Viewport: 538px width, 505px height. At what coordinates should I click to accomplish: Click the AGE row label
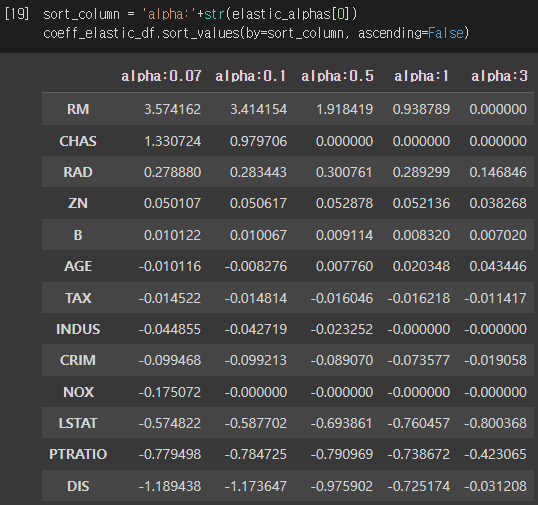coord(78,266)
